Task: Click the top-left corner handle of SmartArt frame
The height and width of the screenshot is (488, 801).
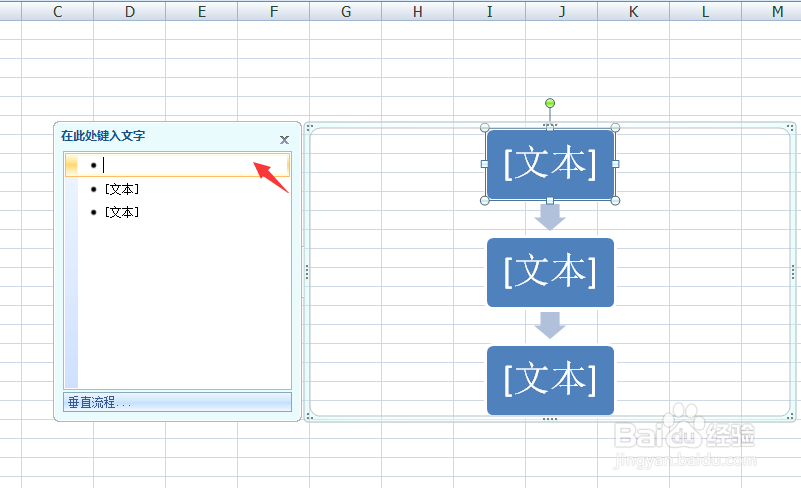Action: pos(310,128)
